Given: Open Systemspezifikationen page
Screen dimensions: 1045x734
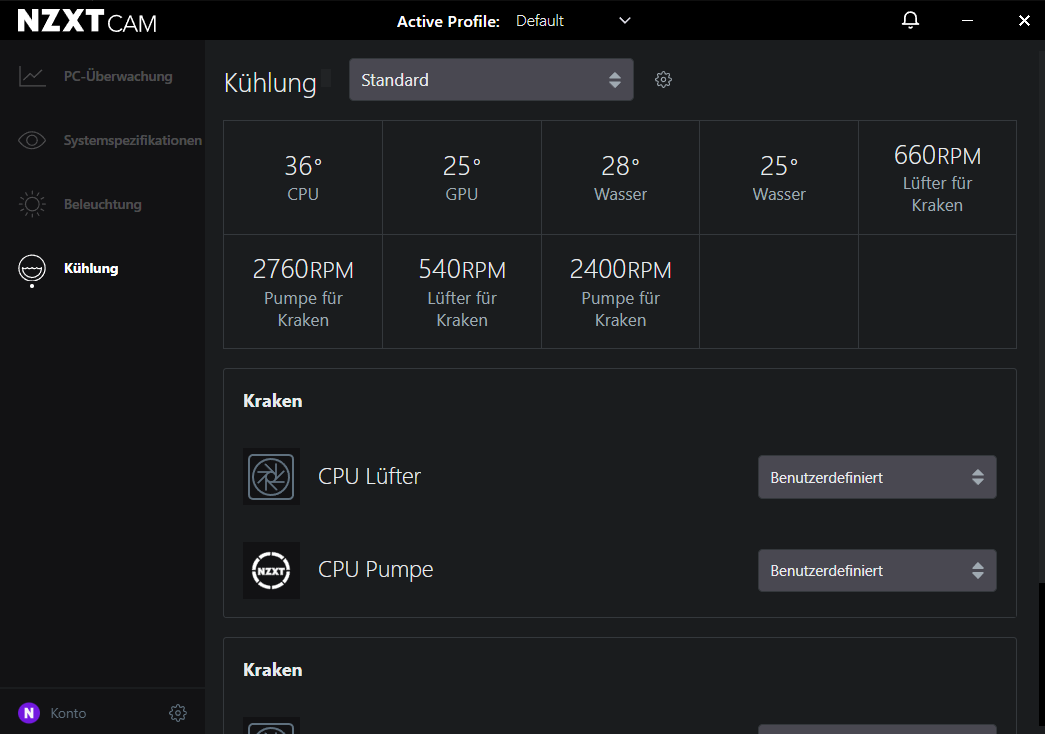Looking at the screenshot, I should (132, 141).
